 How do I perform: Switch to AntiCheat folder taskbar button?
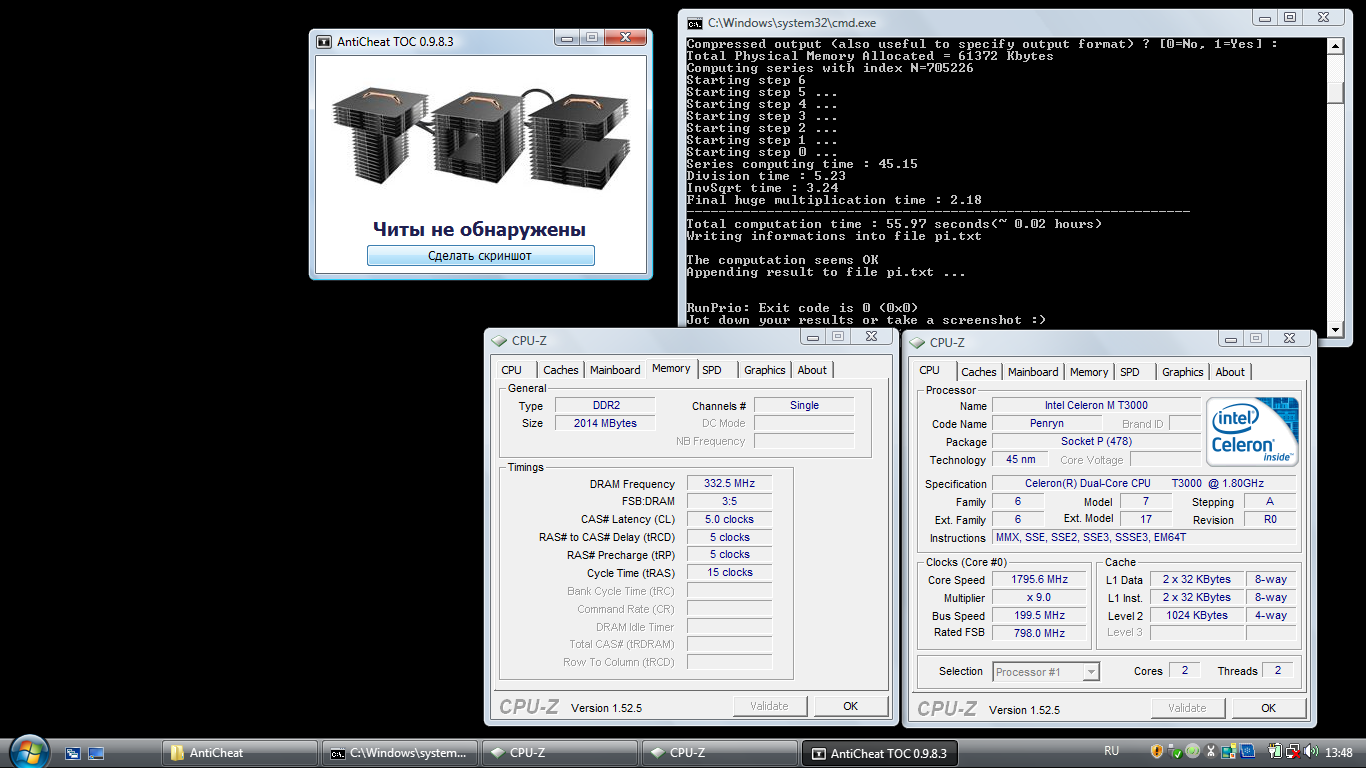240,753
